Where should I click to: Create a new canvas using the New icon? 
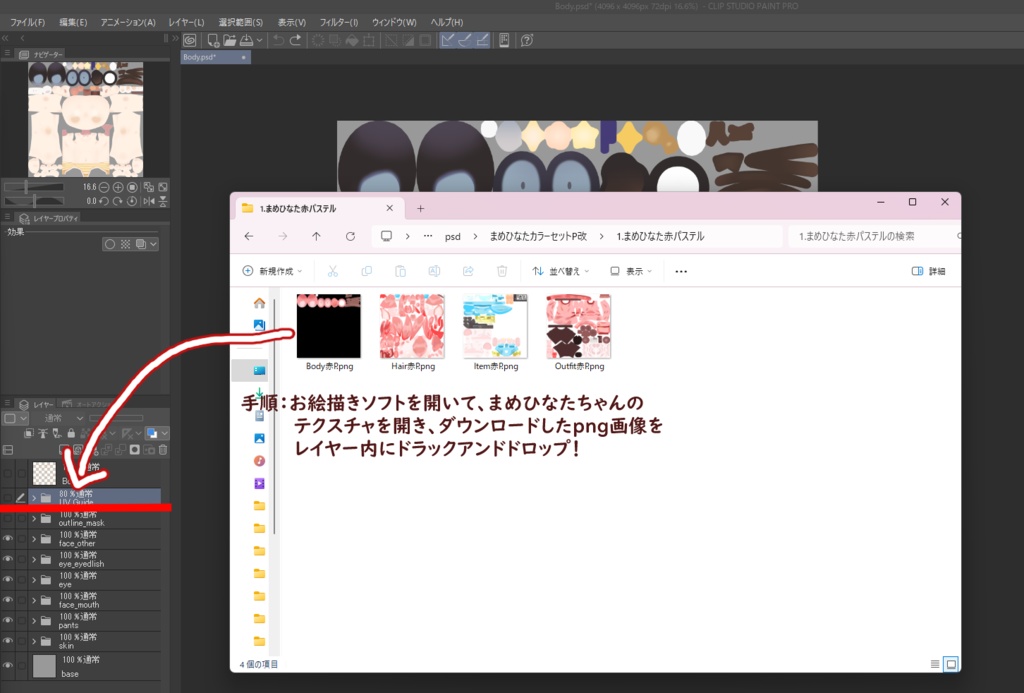(x=213, y=41)
